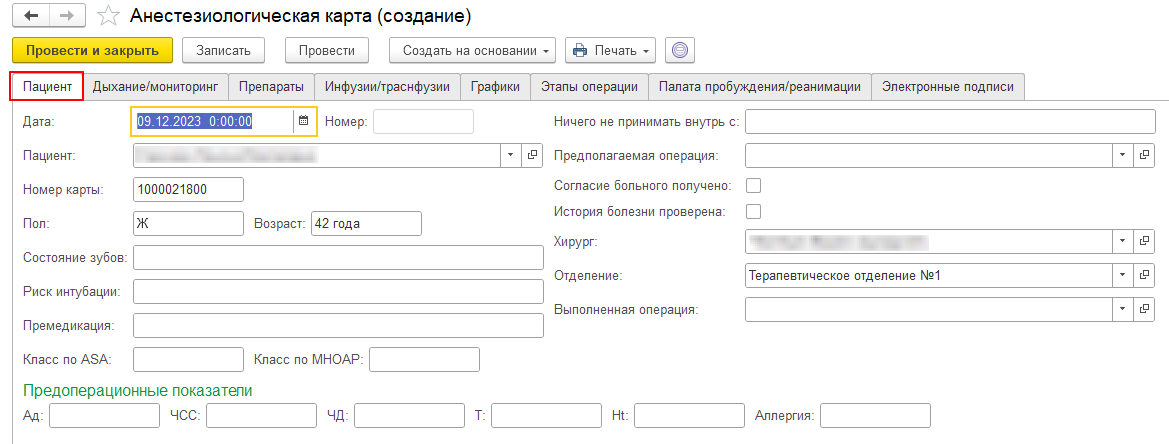The image size is (1169, 444).
Task: Expand the Отделение dropdown list
Action: point(1122,275)
